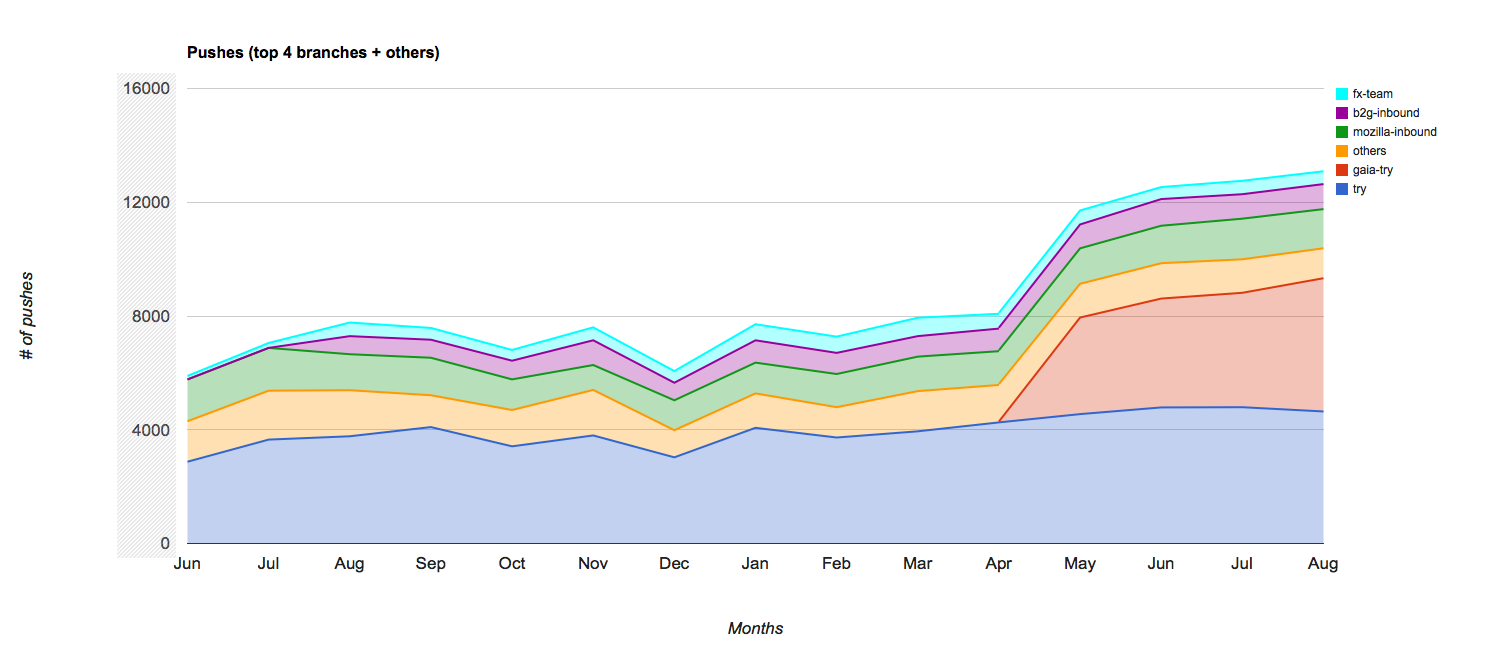1503x649 pixels.
Task: Select the gaia-try legend label text
Action: pyautogui.click(x=1372, y=170)
